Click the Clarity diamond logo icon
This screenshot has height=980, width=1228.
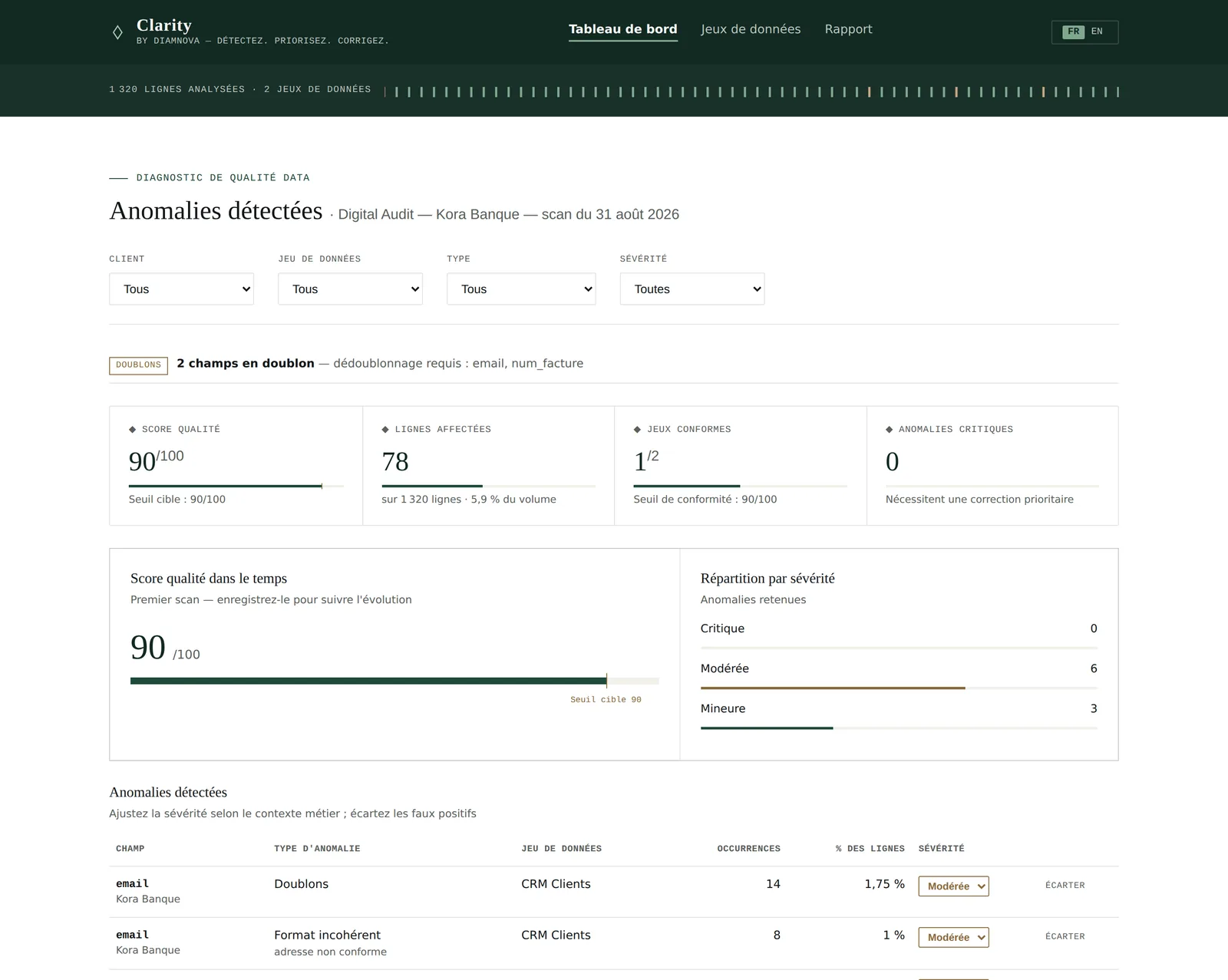click(x=117, y=32)
